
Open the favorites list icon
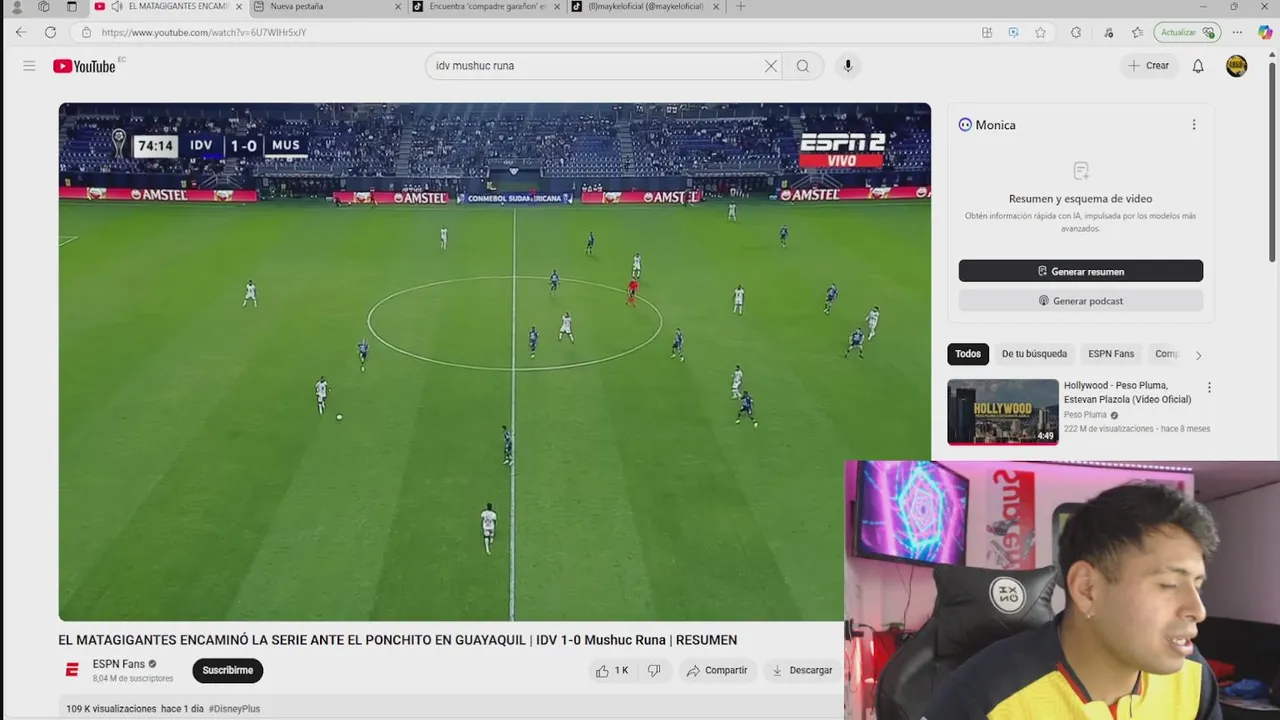point(1137,32)
